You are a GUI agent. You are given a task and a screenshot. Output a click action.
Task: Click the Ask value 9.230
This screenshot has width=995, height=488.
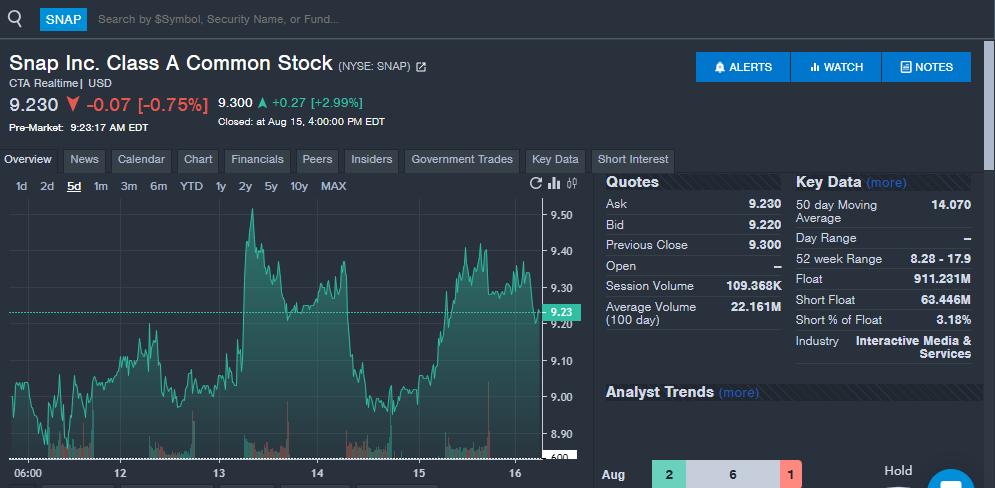pyautogui.click(x=765, y=204)
